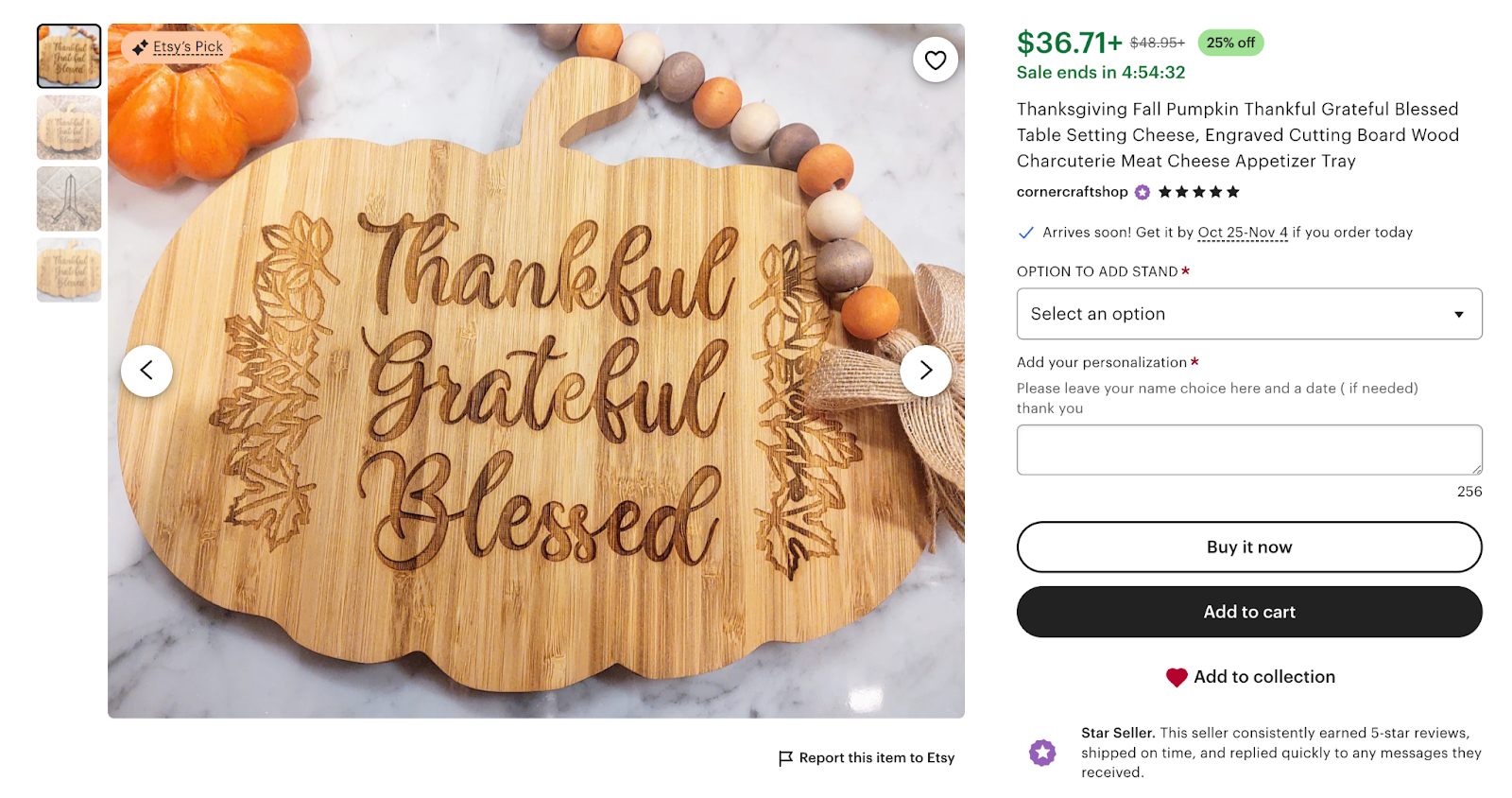Click the right arrow to view next photo
The width and height of the screenshot is (1512, 798).
926,371
